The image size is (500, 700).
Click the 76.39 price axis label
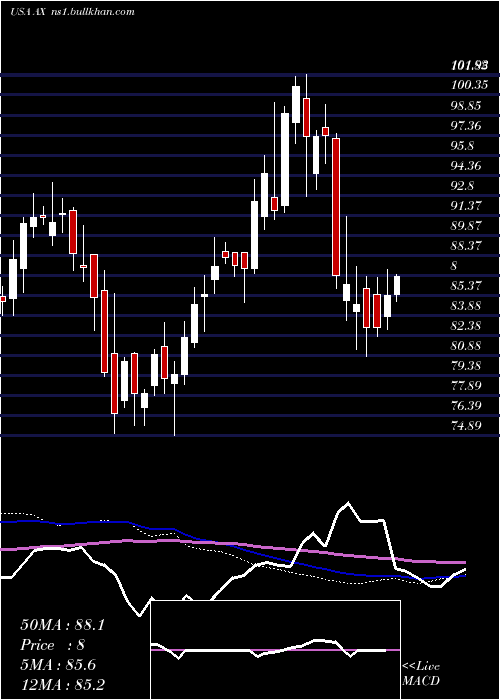[466, 406]
